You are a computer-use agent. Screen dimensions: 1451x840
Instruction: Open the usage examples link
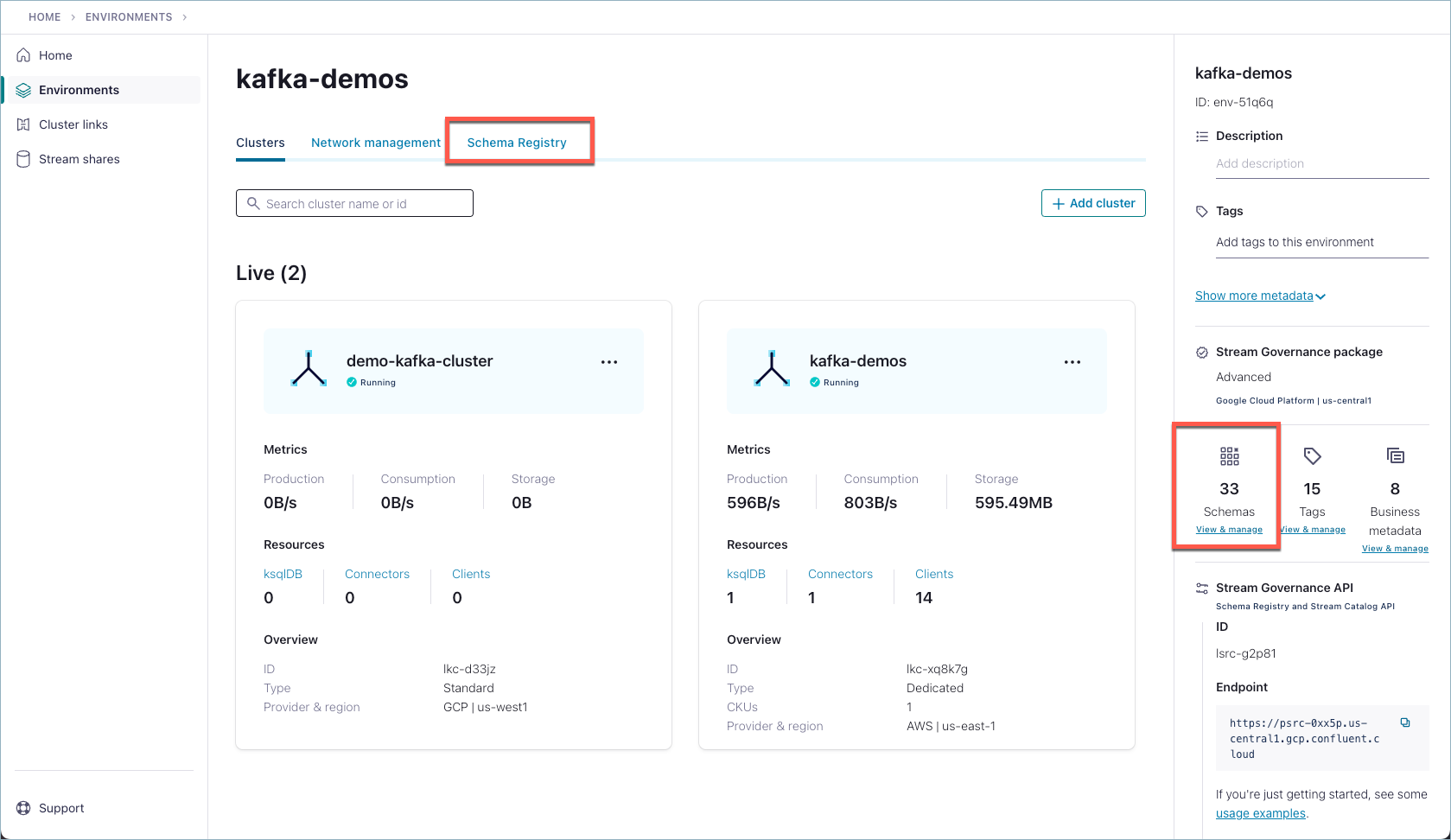pos(1260,813)
